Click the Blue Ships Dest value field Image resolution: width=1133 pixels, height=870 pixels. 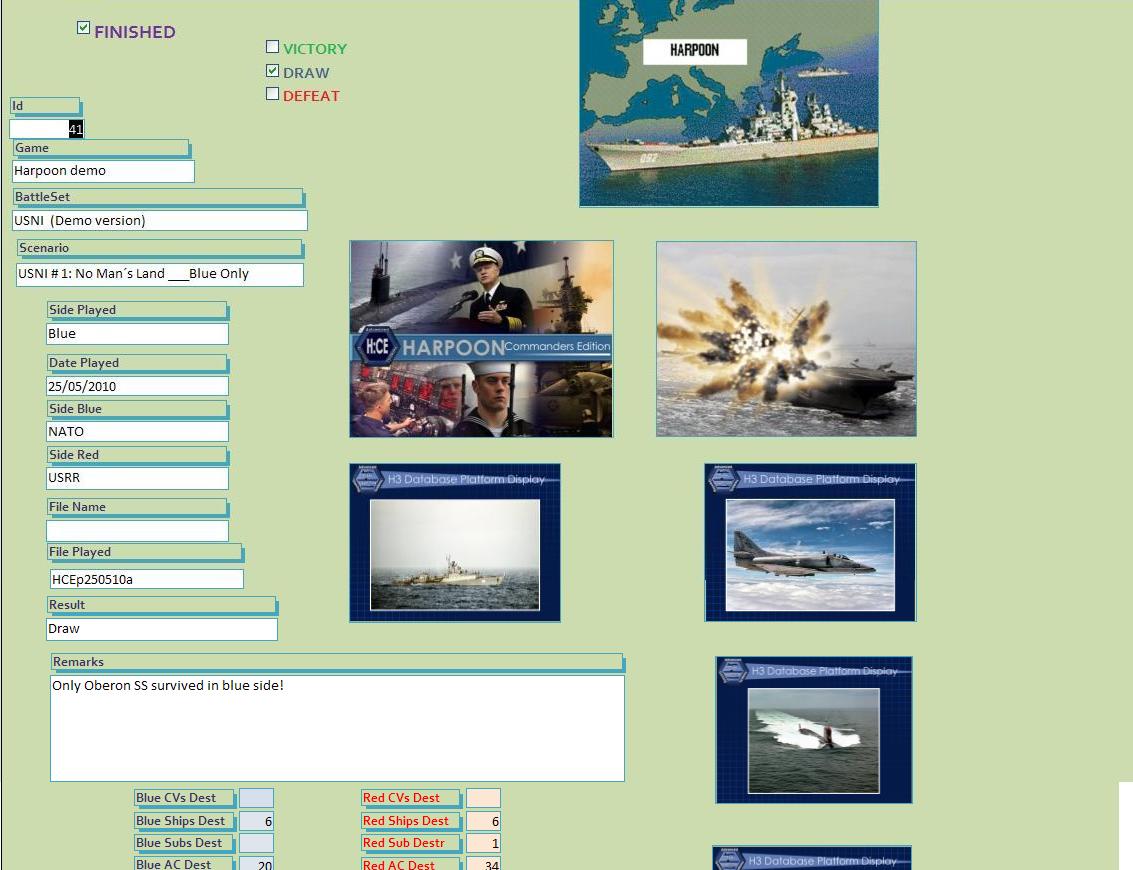coord(256,821)
